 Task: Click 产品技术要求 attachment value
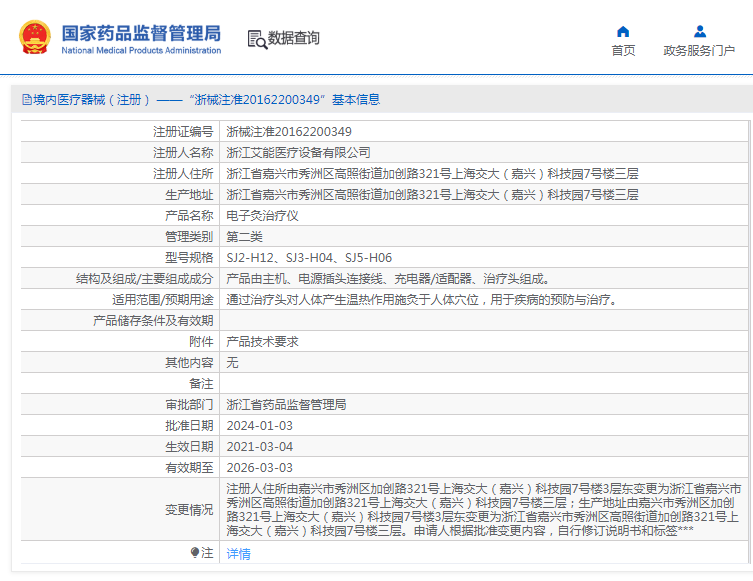[x=262, y=342]
